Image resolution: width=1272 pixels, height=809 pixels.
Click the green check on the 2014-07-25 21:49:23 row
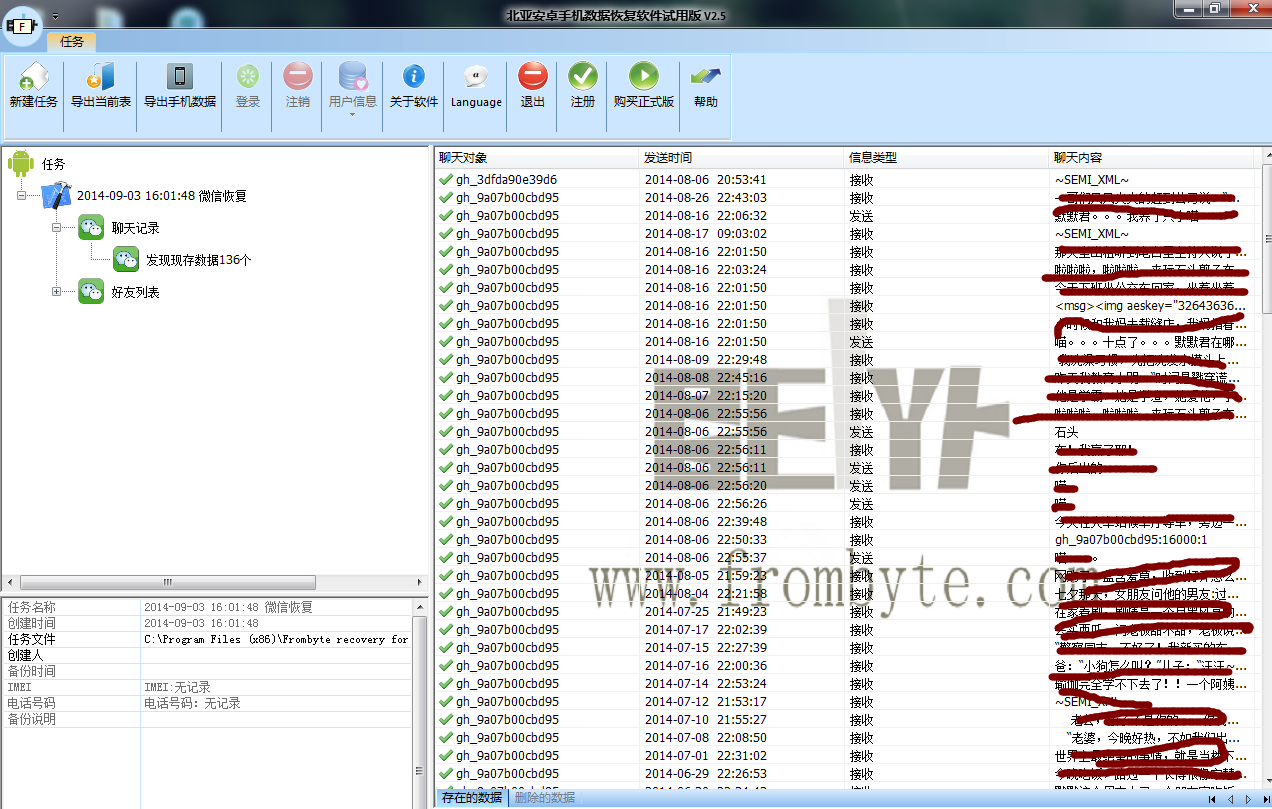445,612
